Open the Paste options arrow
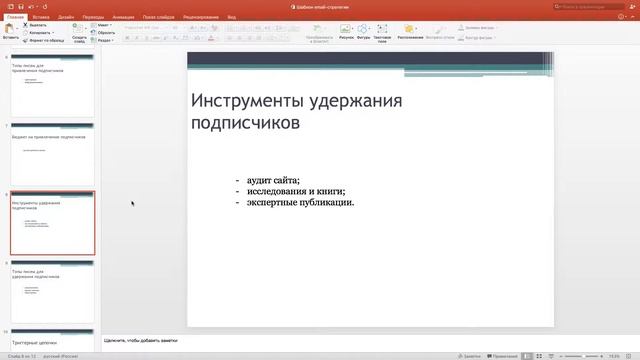640x360 pixels. [x=17, y=29]
